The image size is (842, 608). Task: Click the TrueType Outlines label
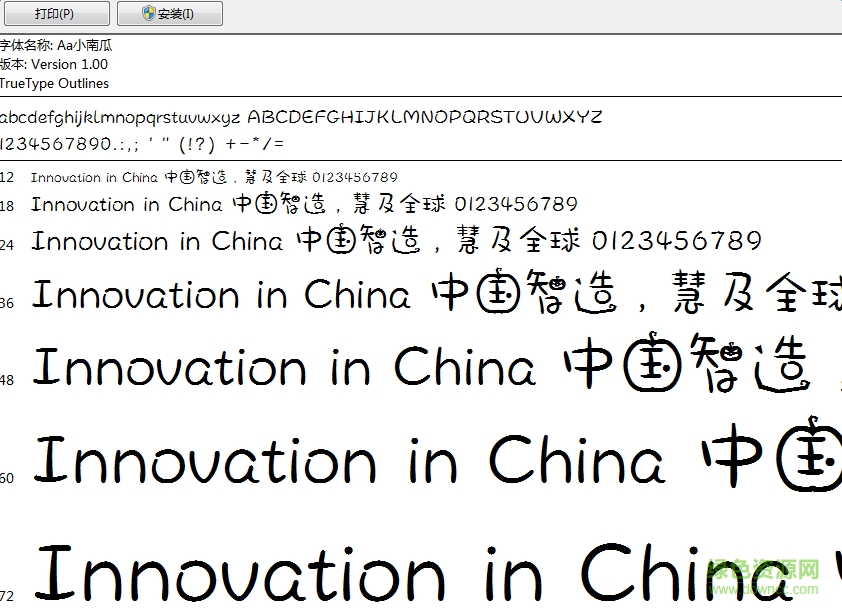click(54, 83)
